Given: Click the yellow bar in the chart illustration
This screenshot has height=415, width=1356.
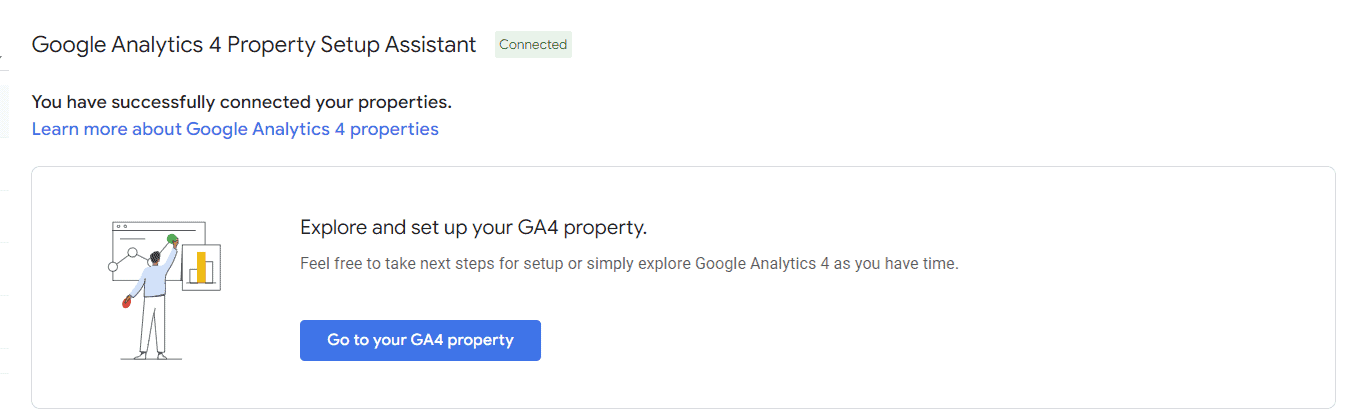Looking at the screenshot, I should point(201,267).
